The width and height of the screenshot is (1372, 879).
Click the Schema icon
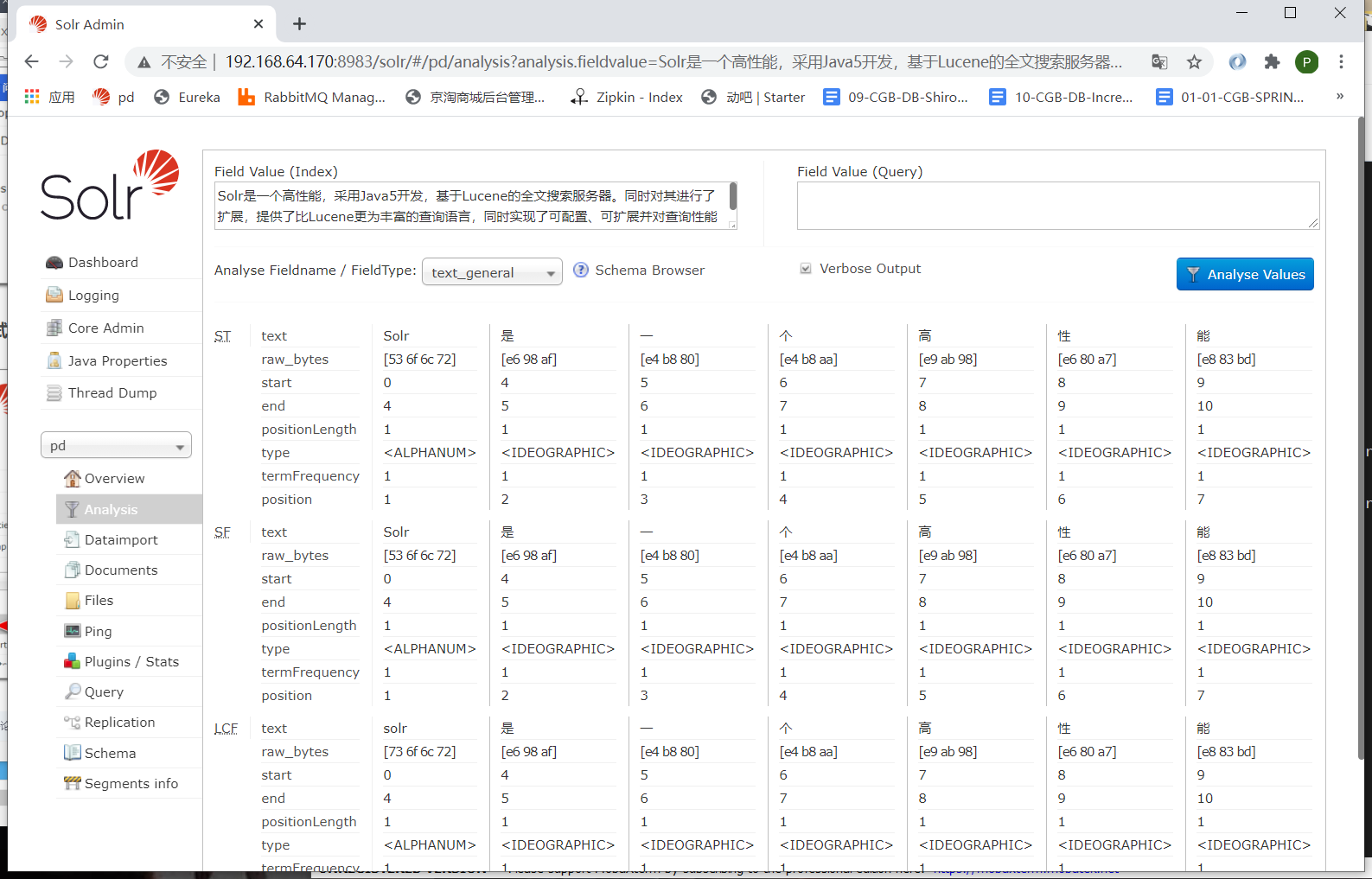[x=73, y=754]
